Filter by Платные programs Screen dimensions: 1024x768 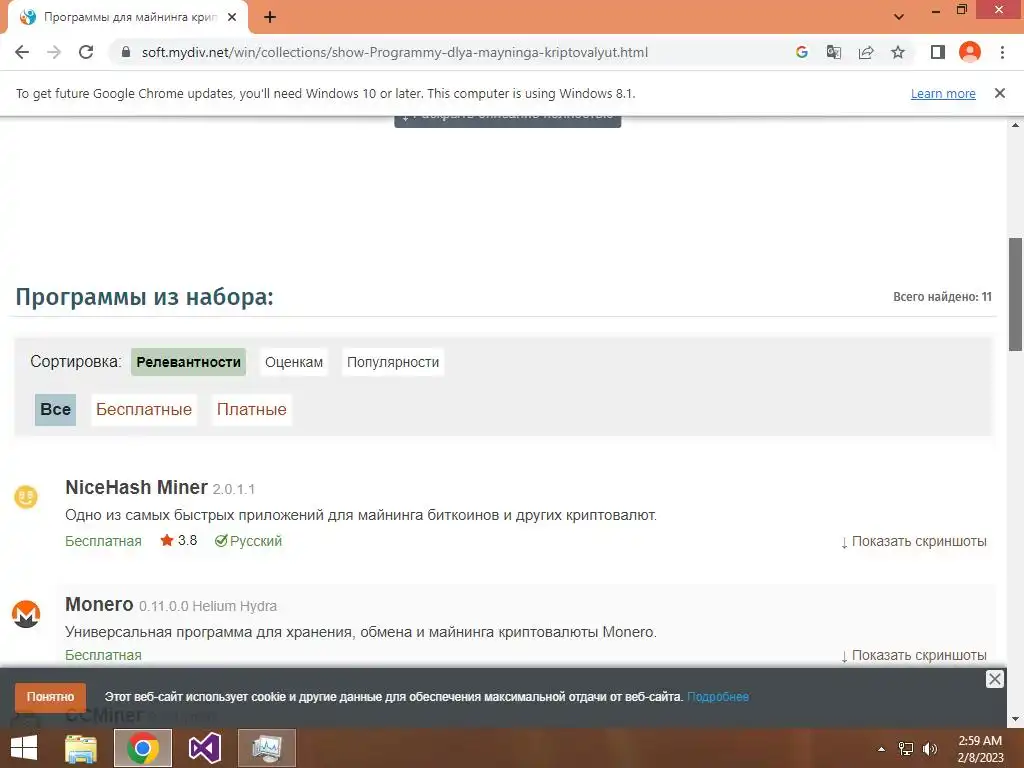pyautogui.click(x=251, y=409)
